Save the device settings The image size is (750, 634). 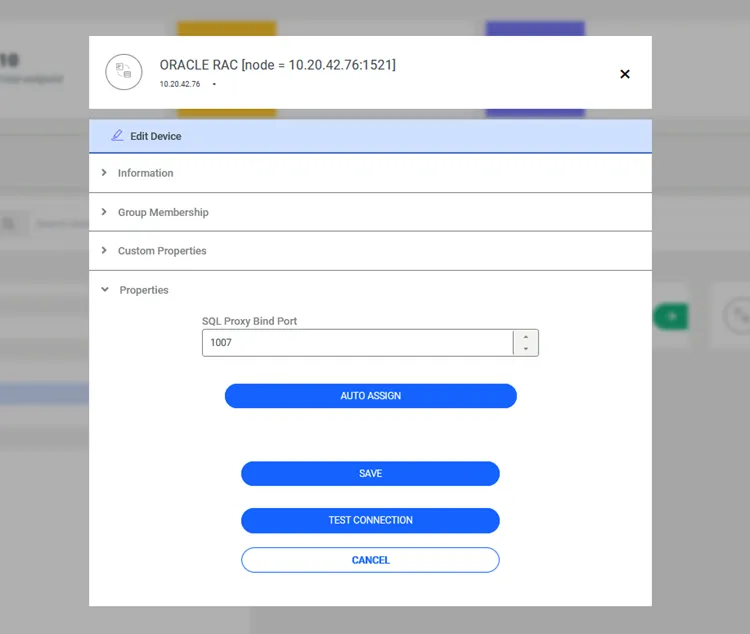[x=370, y=473]
